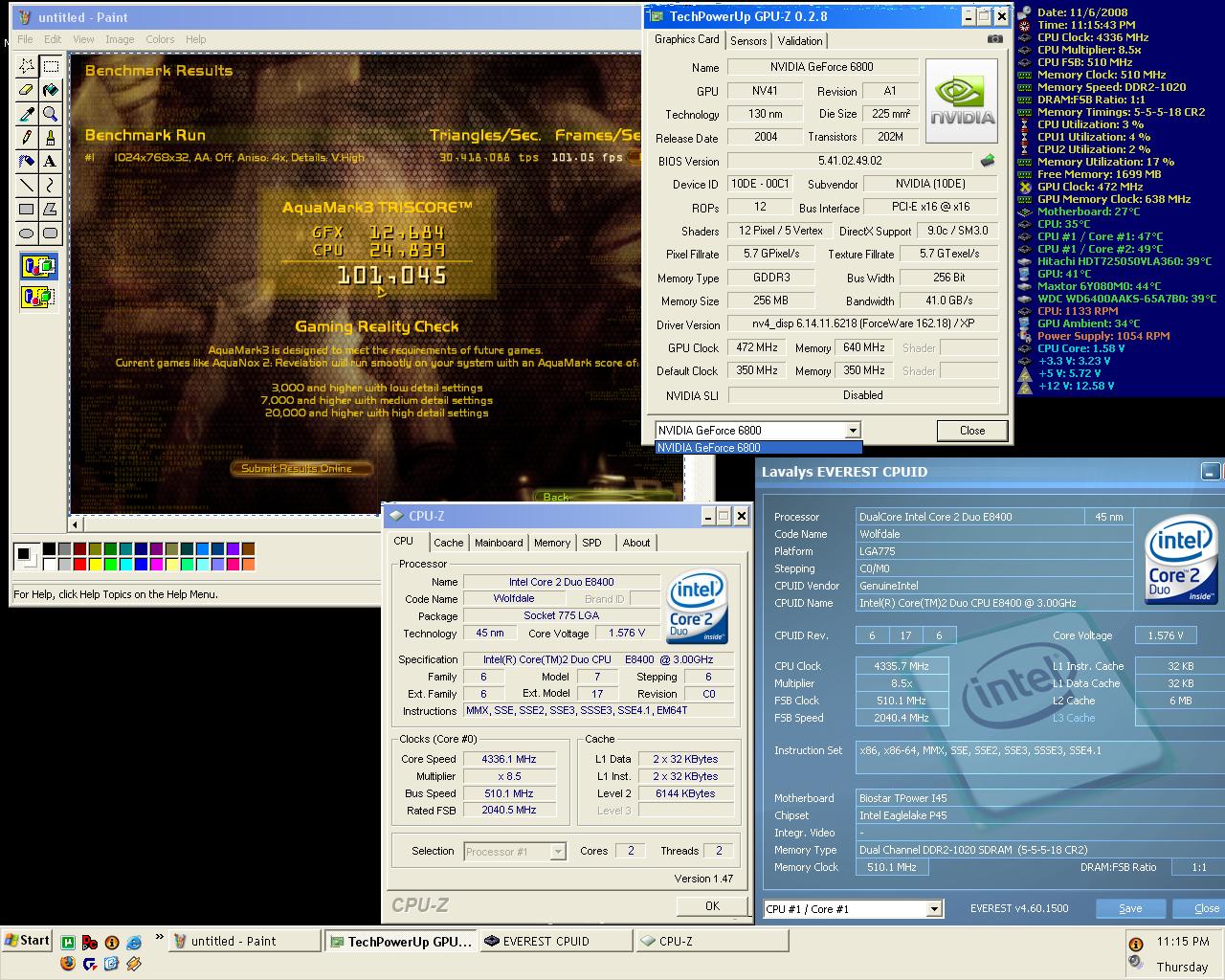Click the GPU Name field showing GeForce 6800
The image size is (1225, 980).
coord(822,67)
